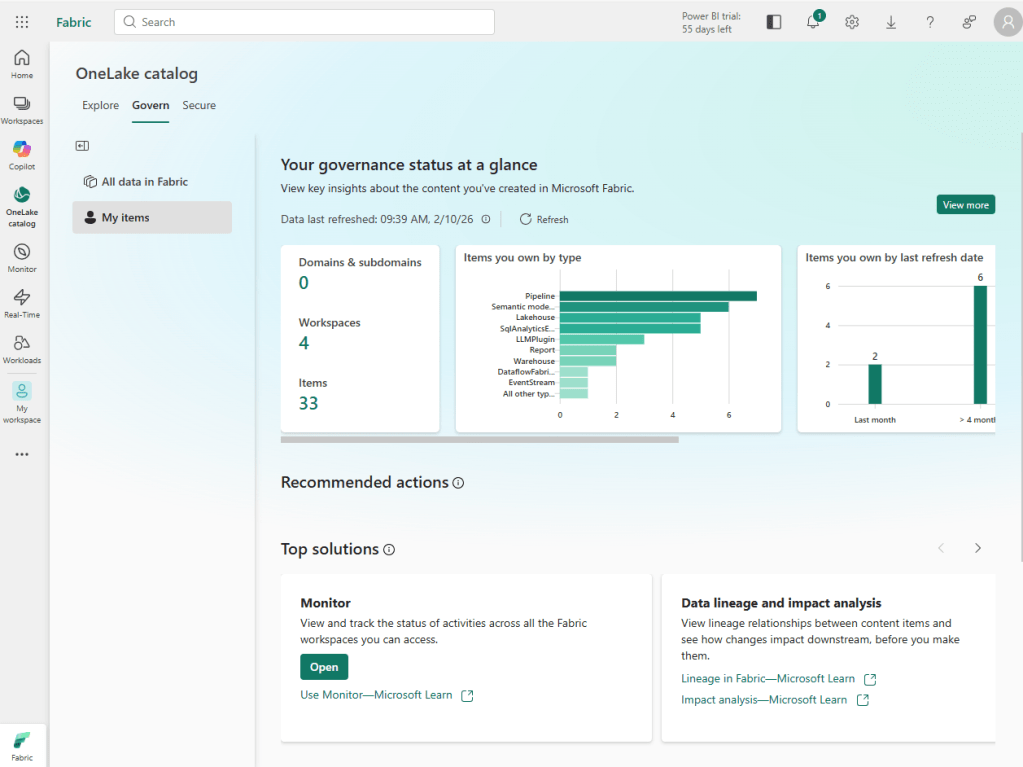The image size is (1023, 767).
Task: Open the app launcher waffle icon
Action: 22,22
